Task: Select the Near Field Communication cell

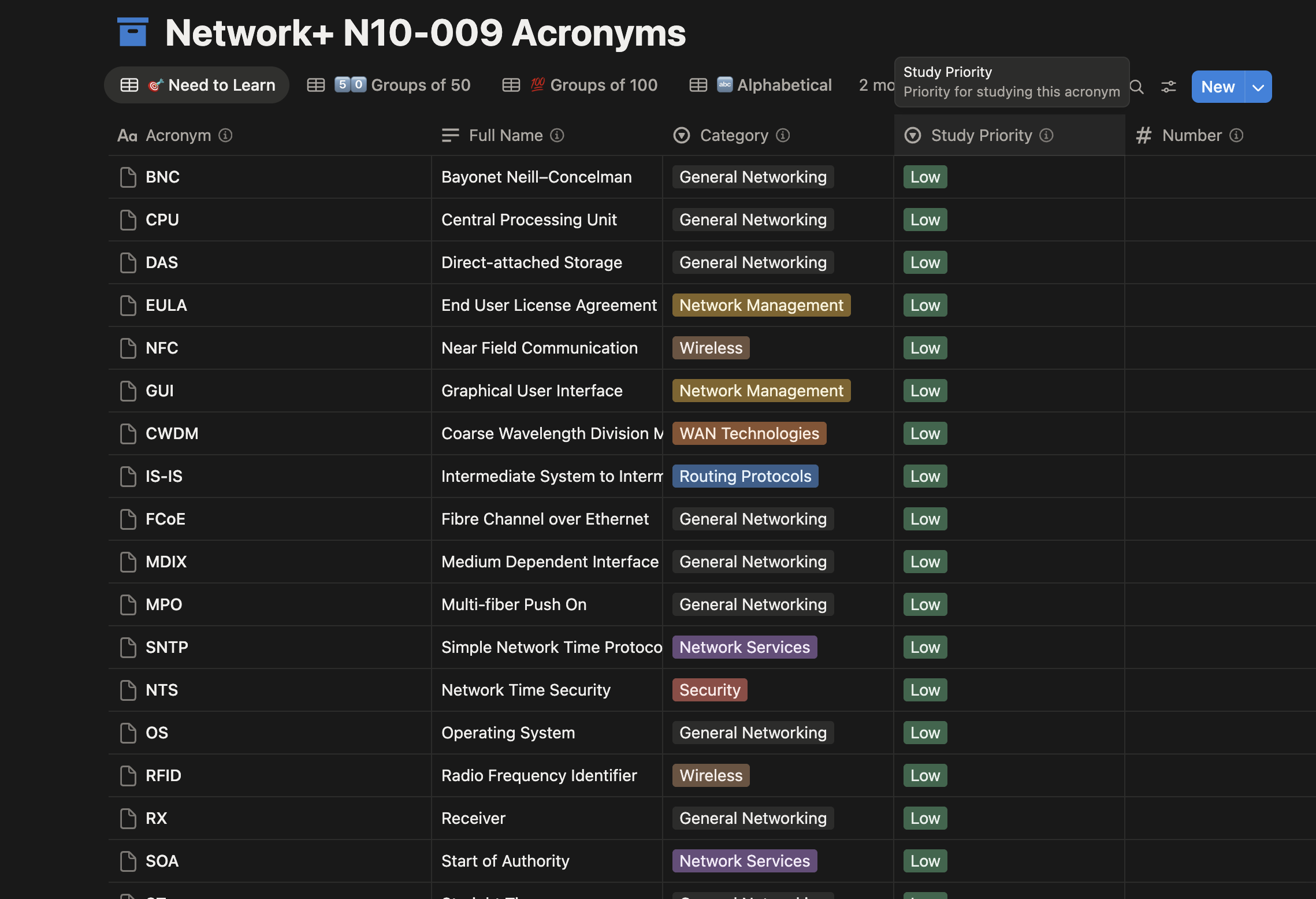Action: pos(547,348)
